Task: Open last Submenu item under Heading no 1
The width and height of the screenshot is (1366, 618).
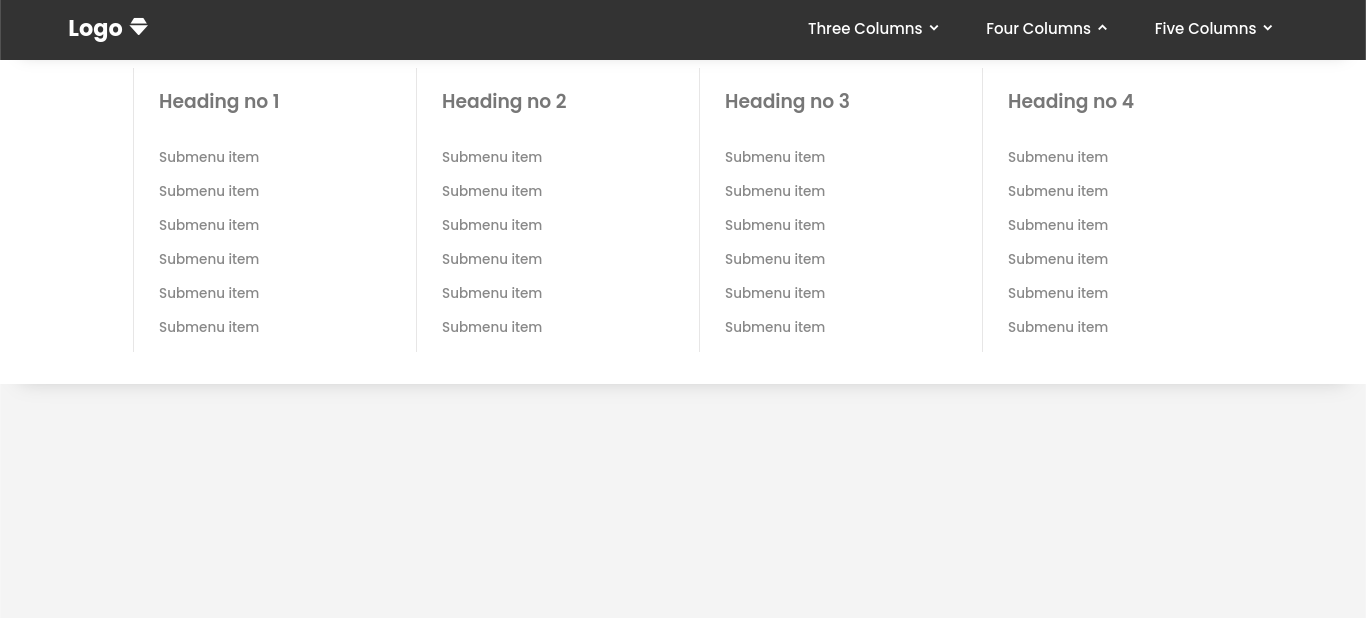Action: click(209, 327)
